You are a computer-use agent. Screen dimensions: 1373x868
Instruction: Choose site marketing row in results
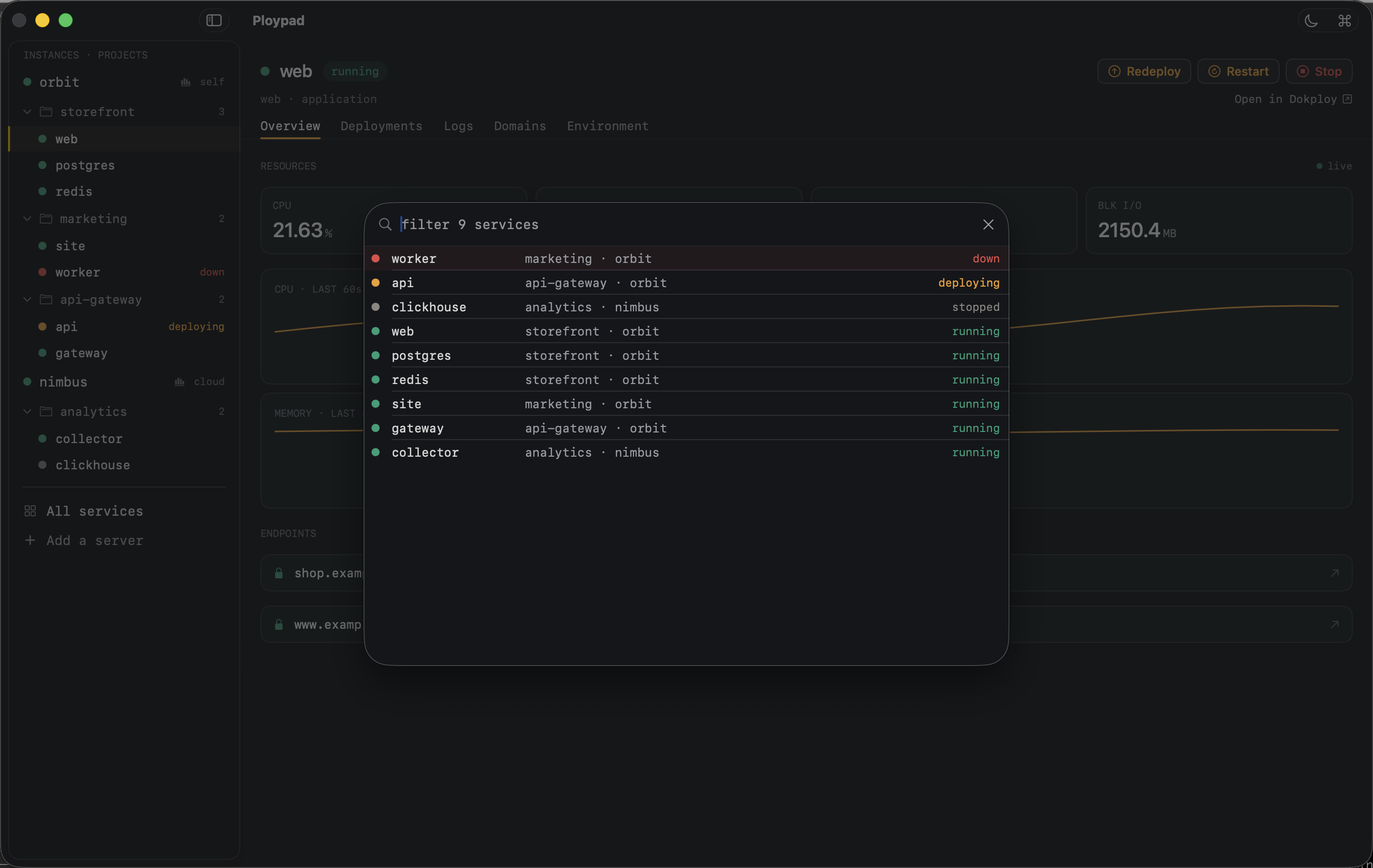click(686, 404)
